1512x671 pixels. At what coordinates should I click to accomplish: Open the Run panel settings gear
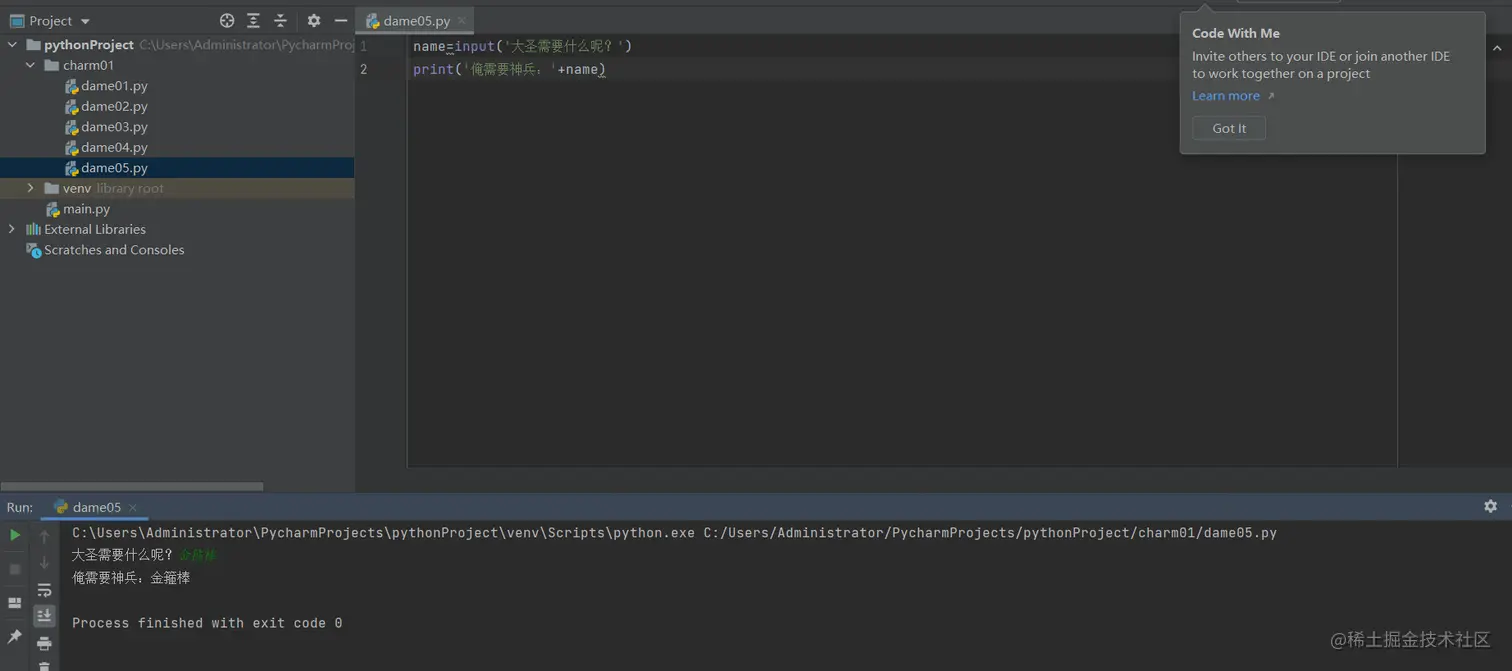(1490, 507)
